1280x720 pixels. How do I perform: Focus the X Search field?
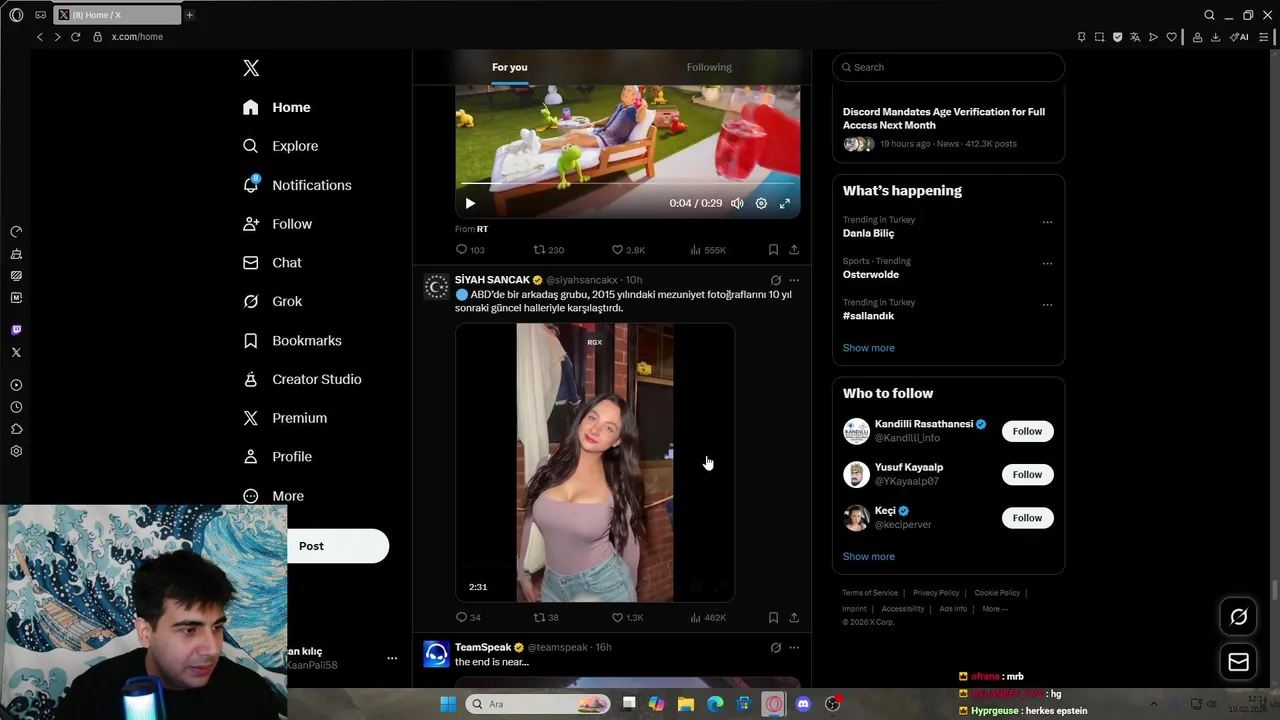(948, 67)
